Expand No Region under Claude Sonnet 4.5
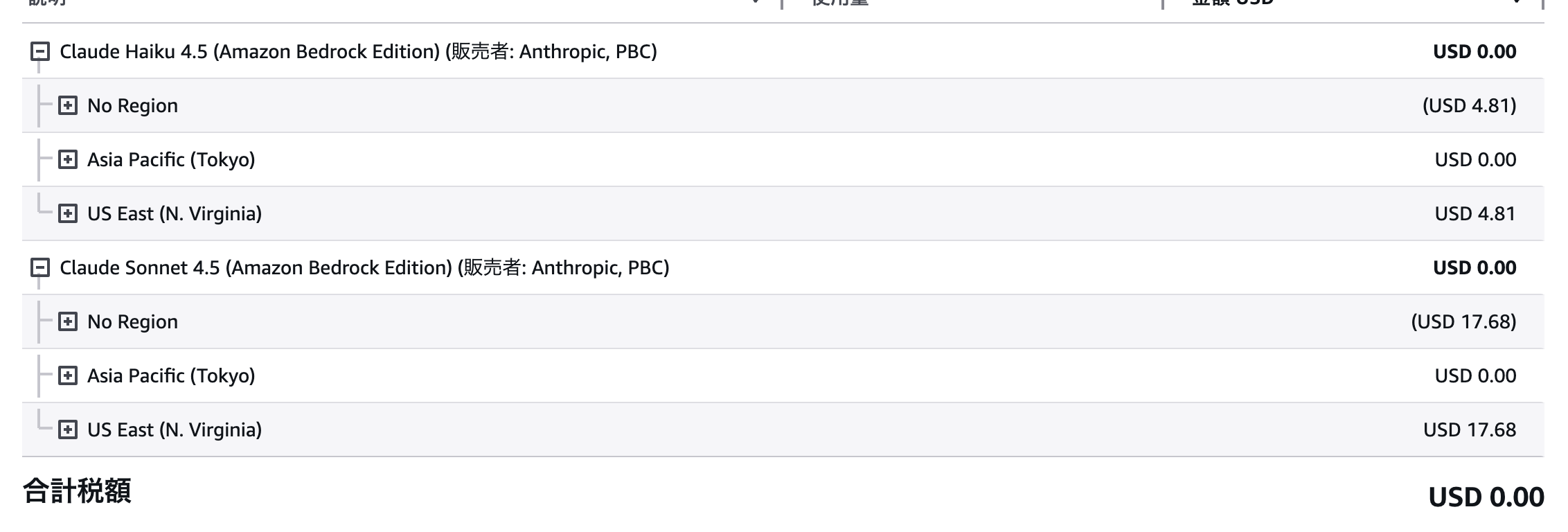 [68, 322]
